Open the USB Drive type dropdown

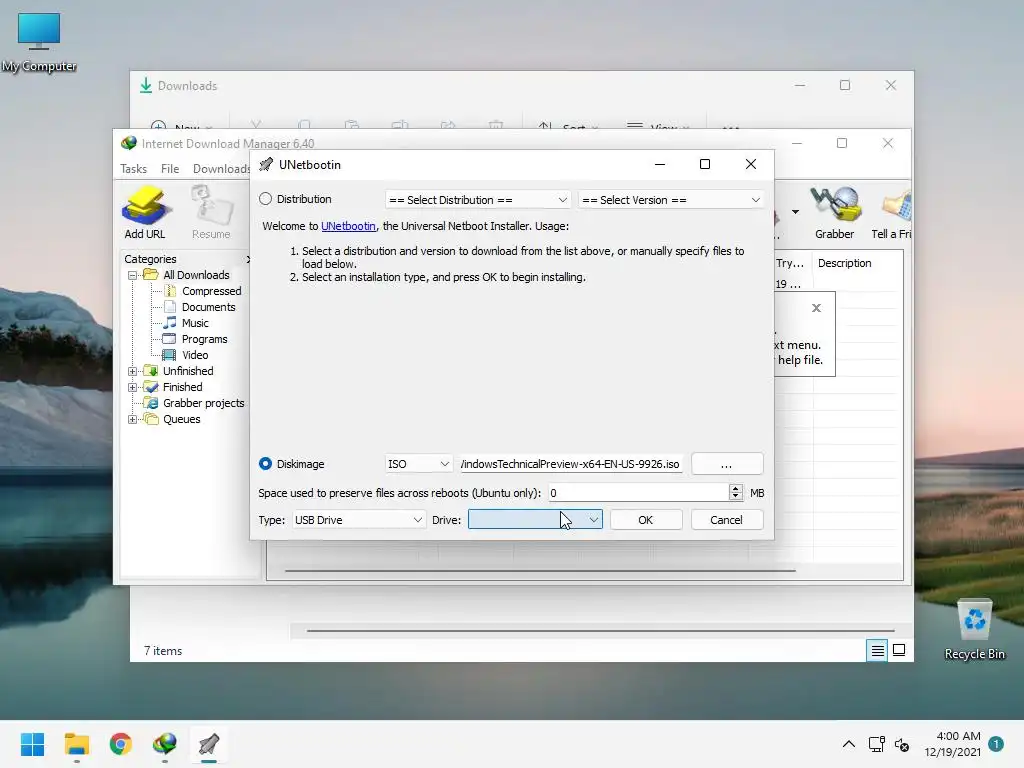[x=359, y=520]
